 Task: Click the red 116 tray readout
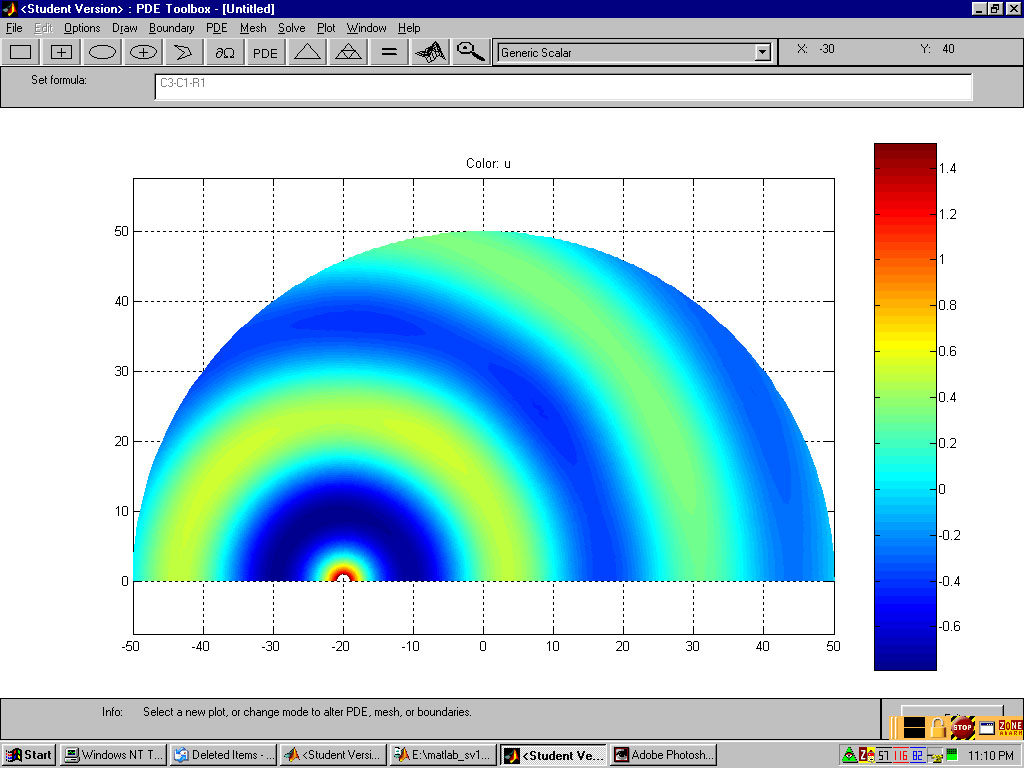[x=901, y=756]
